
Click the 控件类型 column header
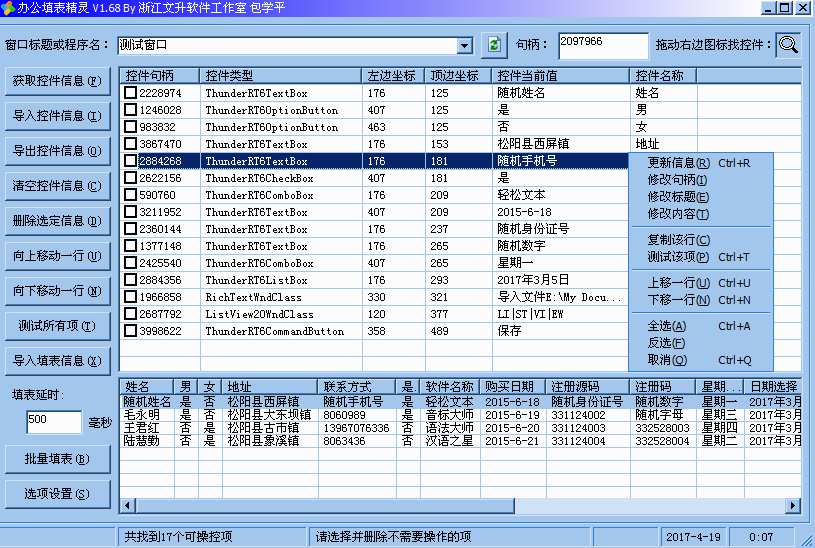[x=281, y=76]
